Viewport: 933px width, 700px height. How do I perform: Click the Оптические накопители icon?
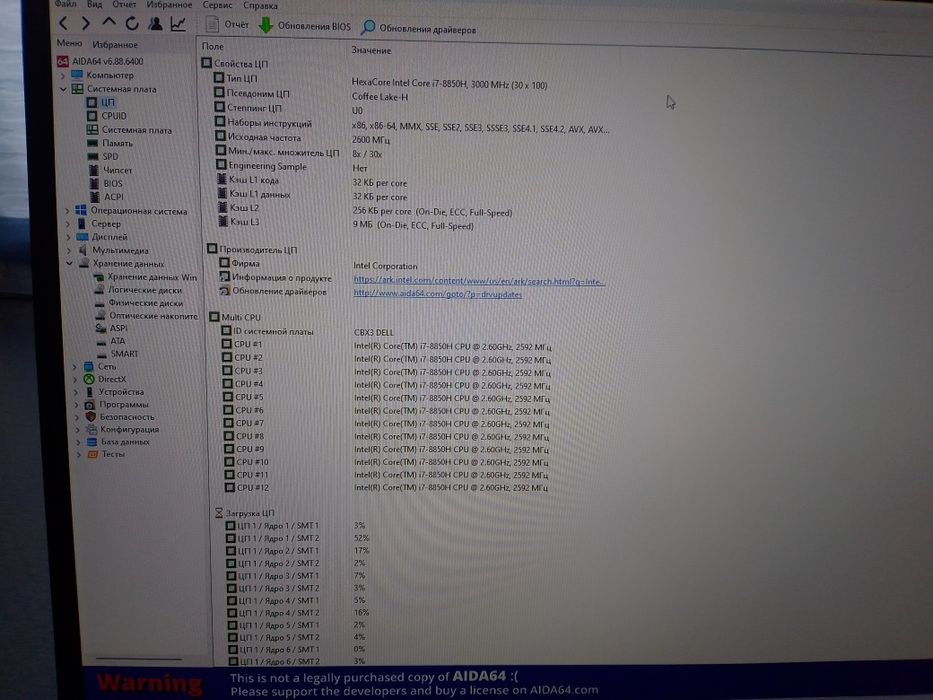[x=101, y=315]
